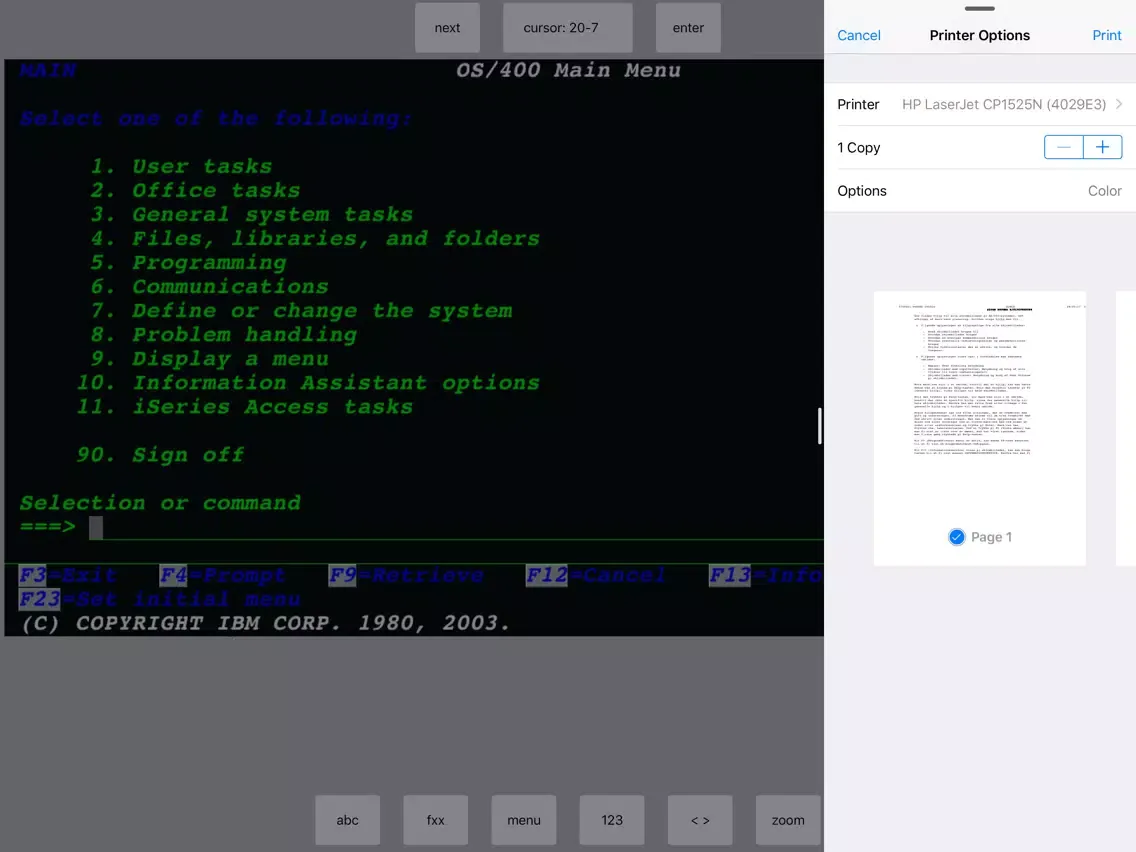Open Printer selection row chevron
The height and width of the screenshot is (852, 1136).
[1118, 104]
